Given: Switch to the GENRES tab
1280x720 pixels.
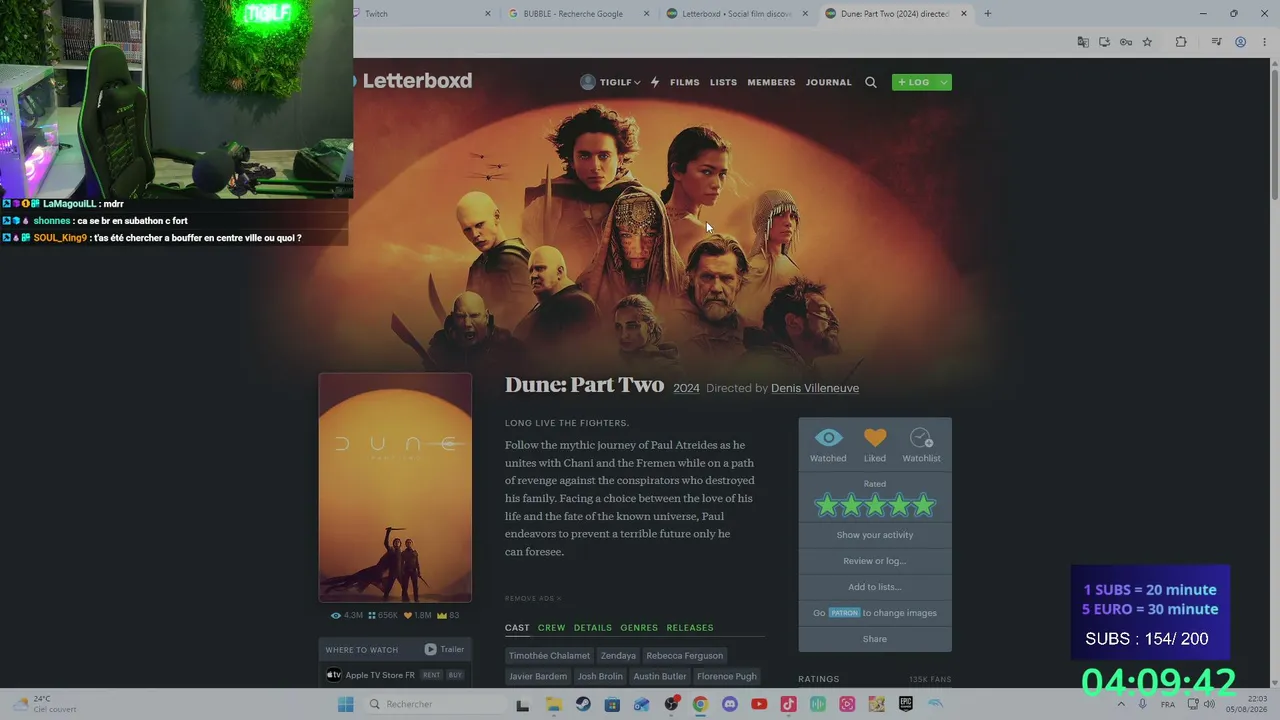Looking at the screenshot, I should pos(639,628).
